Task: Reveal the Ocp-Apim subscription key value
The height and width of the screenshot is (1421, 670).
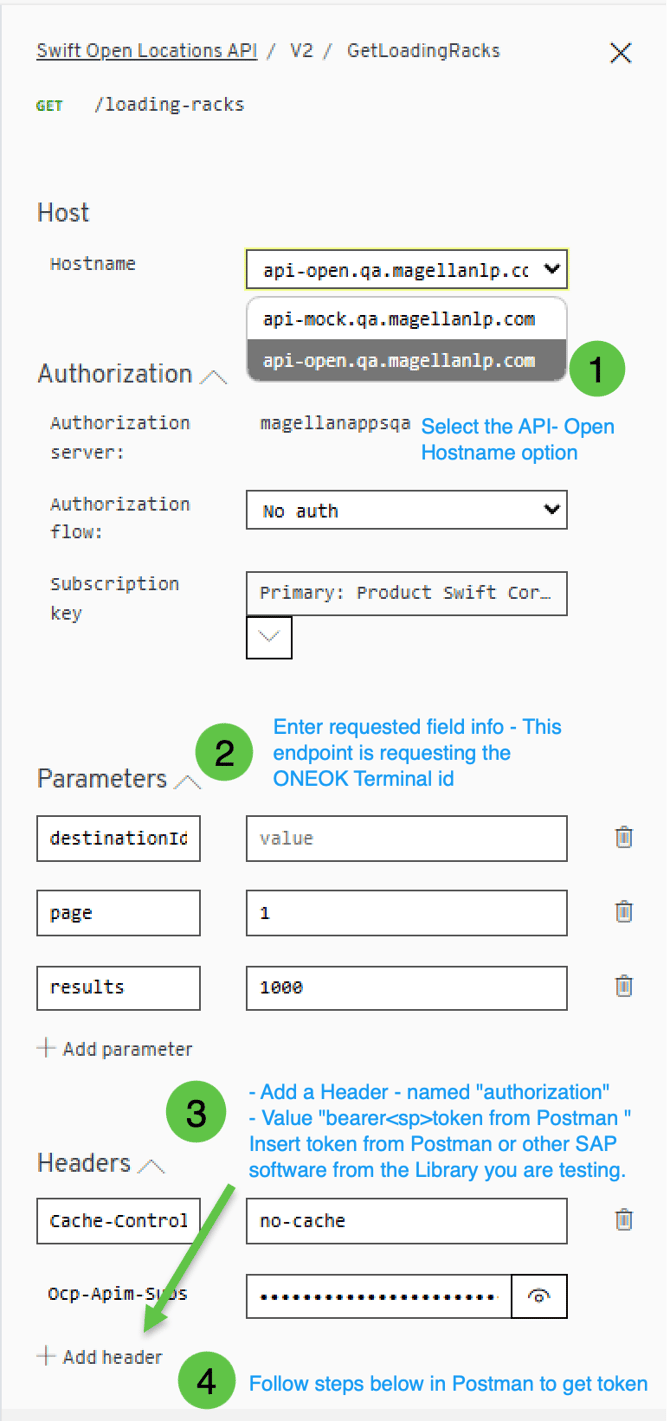Action: (540, 1296)
